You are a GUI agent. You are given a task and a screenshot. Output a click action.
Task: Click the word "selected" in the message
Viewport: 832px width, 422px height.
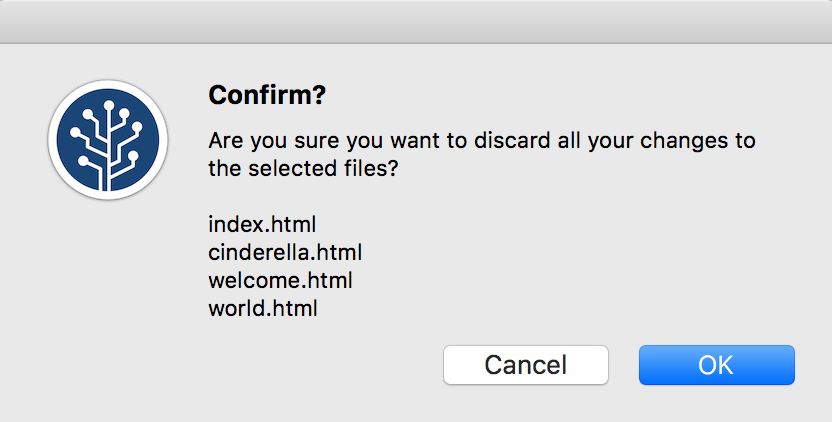283,169
